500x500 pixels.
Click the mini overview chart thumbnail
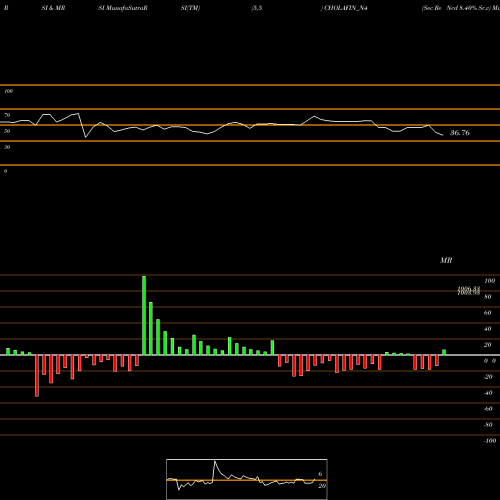247,479
